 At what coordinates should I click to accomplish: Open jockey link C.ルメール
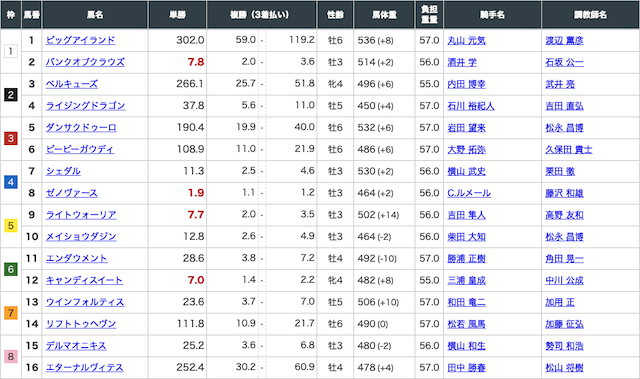(x=469, y=193)
